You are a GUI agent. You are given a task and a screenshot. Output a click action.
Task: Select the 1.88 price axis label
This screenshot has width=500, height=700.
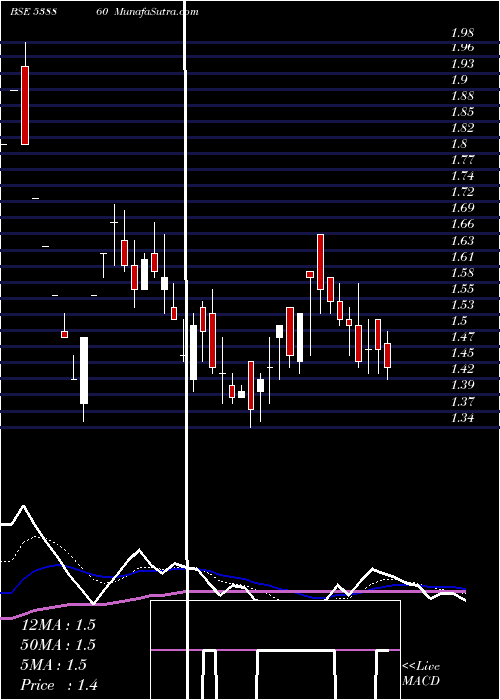tap(462, 96)
